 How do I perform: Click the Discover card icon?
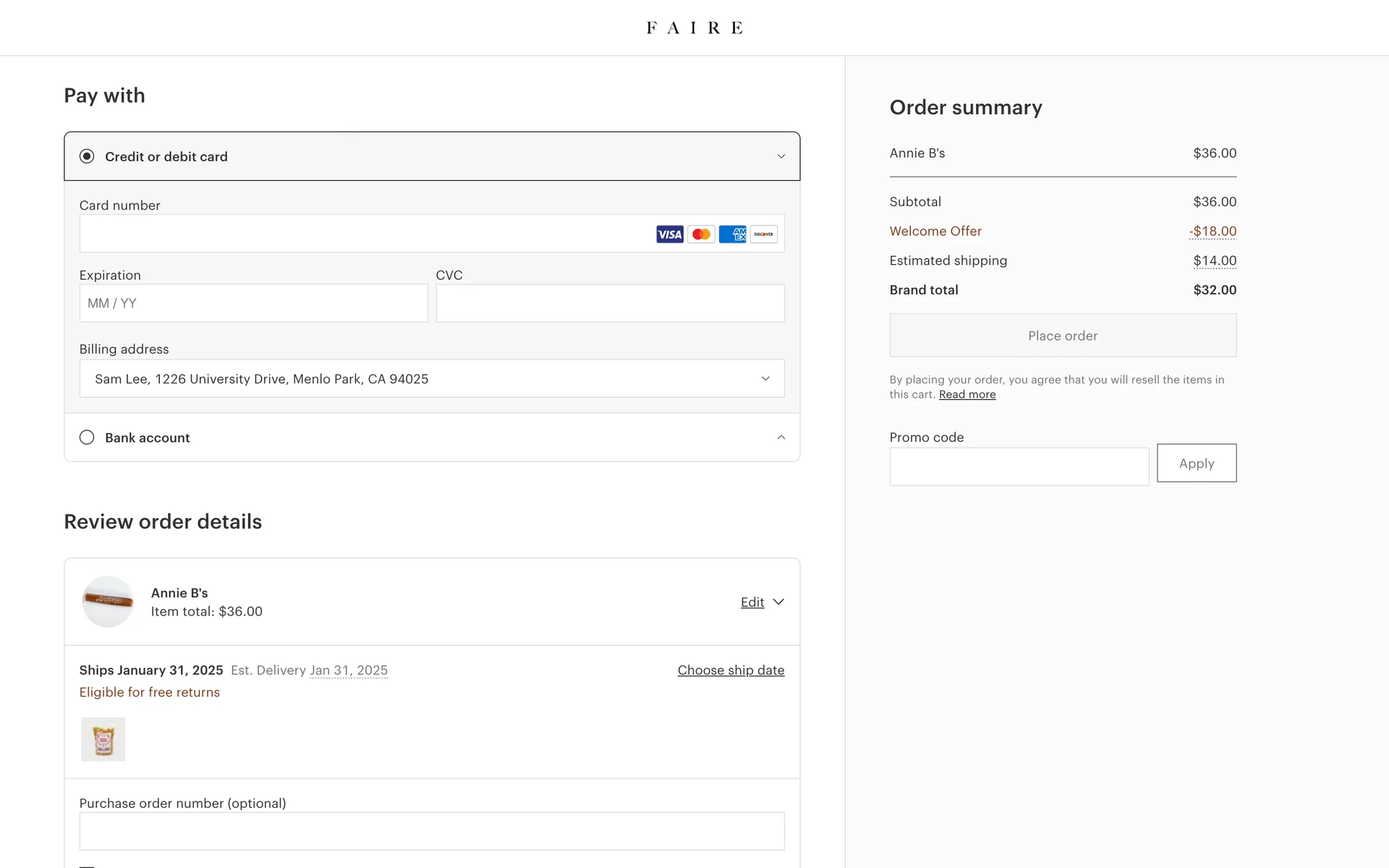coord(763,234)
